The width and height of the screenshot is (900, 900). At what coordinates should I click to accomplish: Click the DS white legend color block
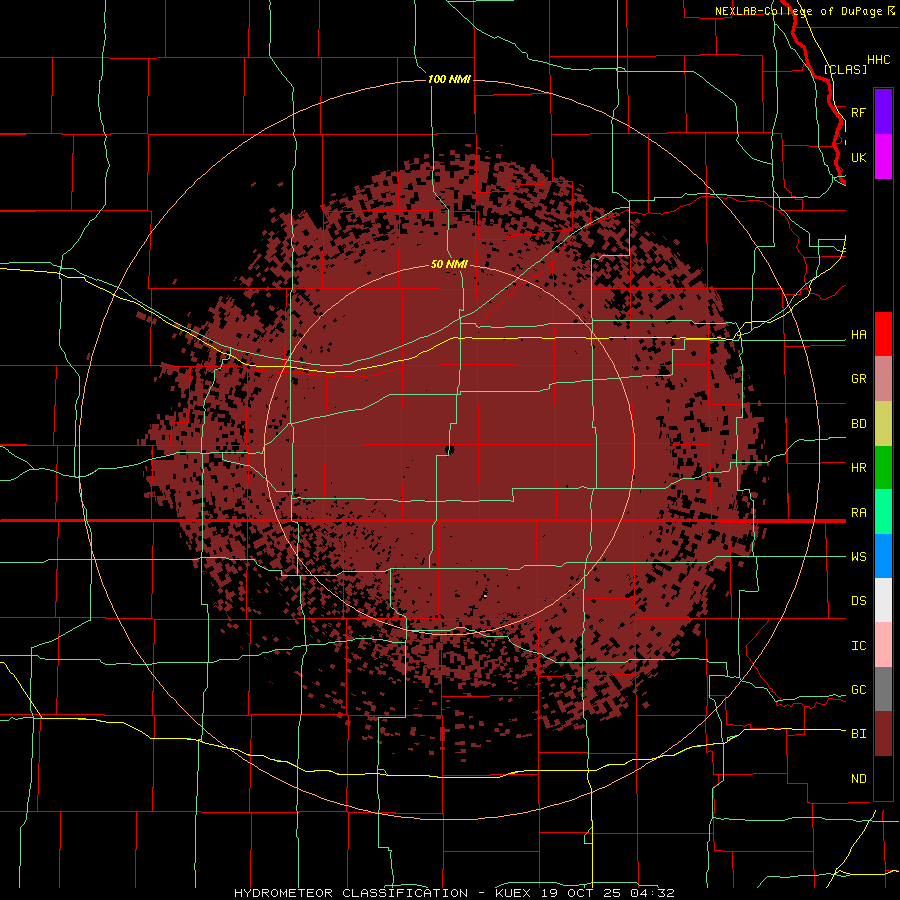(883, 600)
